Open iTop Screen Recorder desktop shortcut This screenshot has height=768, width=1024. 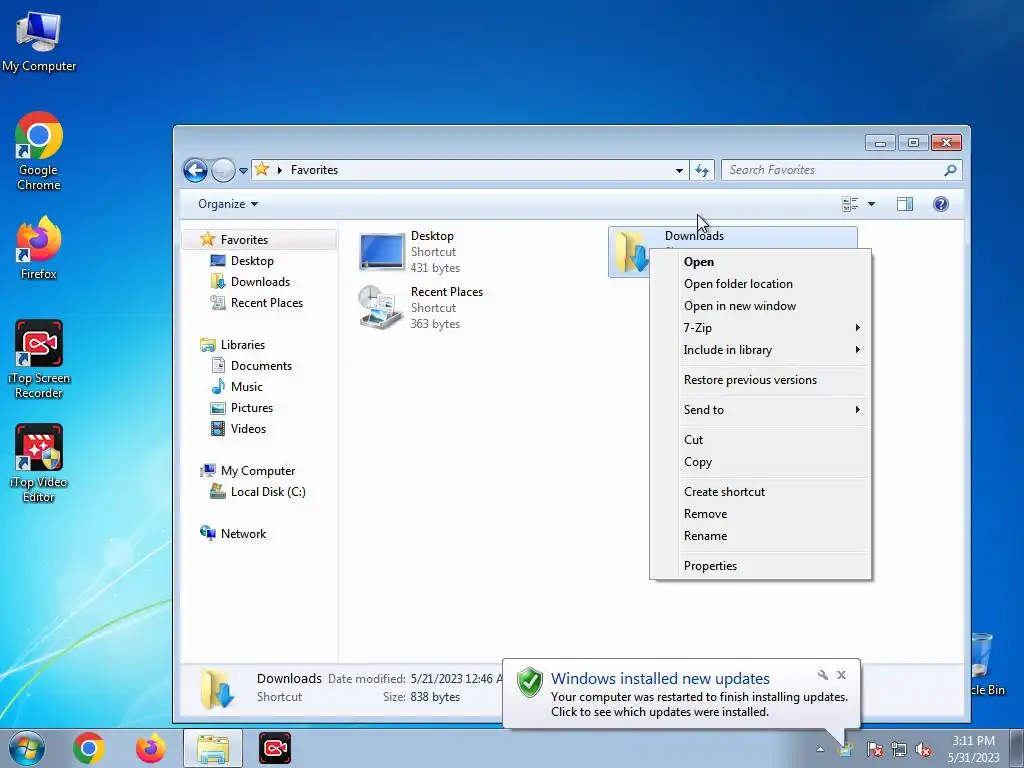tap(39, 359)
